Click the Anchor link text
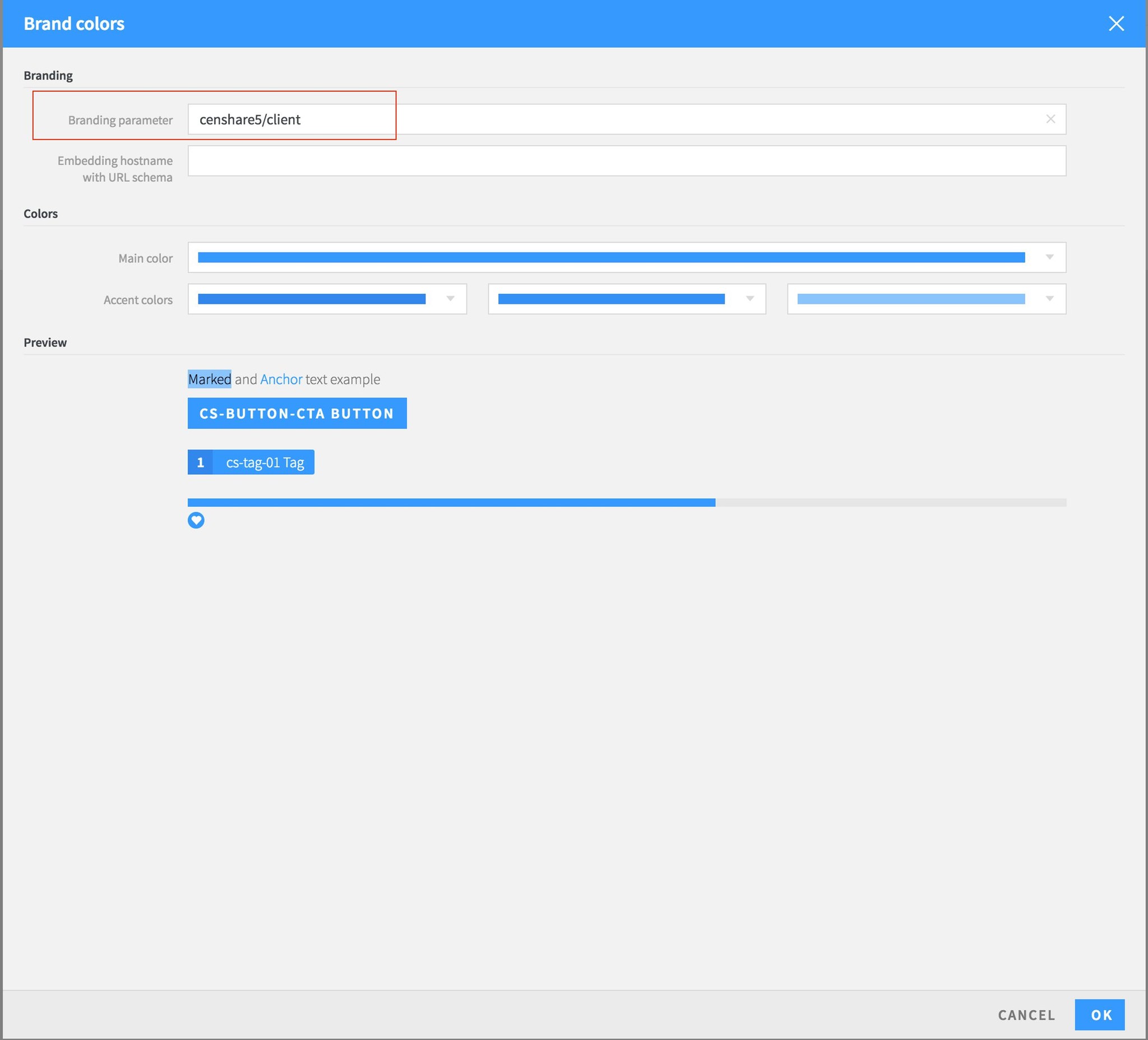The width and height of the screenshot is (1148, 1040). tap(281, 380)
